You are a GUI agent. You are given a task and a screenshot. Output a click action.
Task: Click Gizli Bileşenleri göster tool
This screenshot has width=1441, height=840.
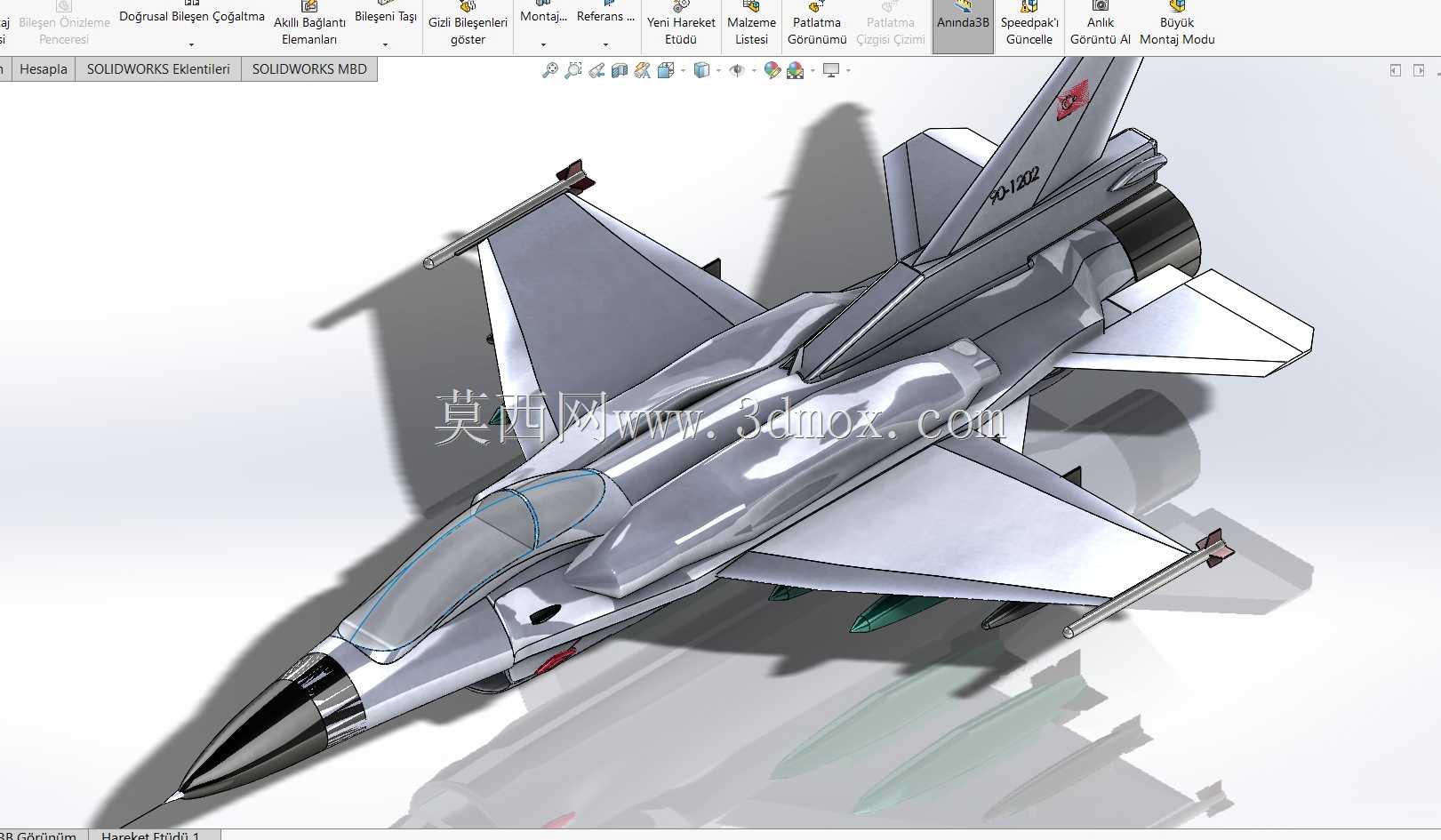coord(468,25)
